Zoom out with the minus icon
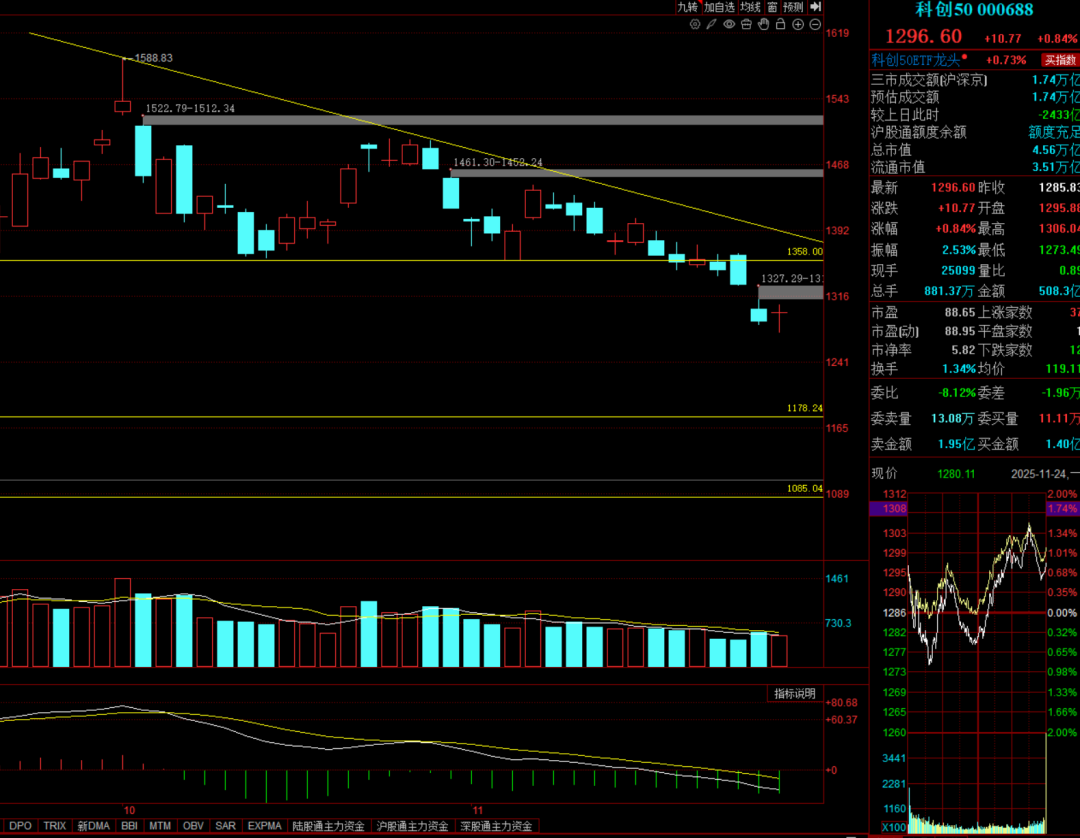This screenshot has height=838, width=1080. (x=815, y=24)
